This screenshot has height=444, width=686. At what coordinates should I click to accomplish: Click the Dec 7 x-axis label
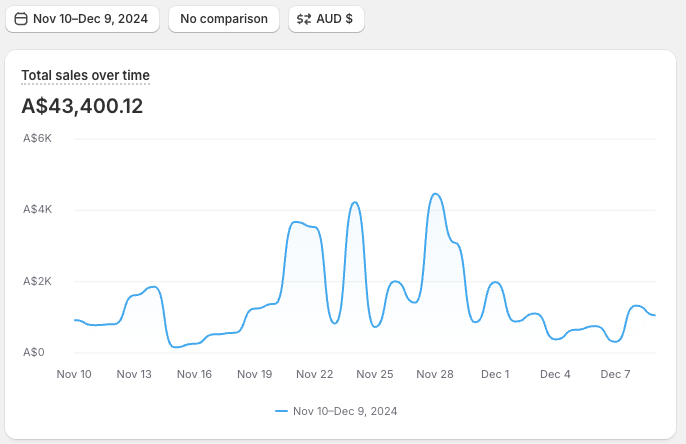point(615,374)
